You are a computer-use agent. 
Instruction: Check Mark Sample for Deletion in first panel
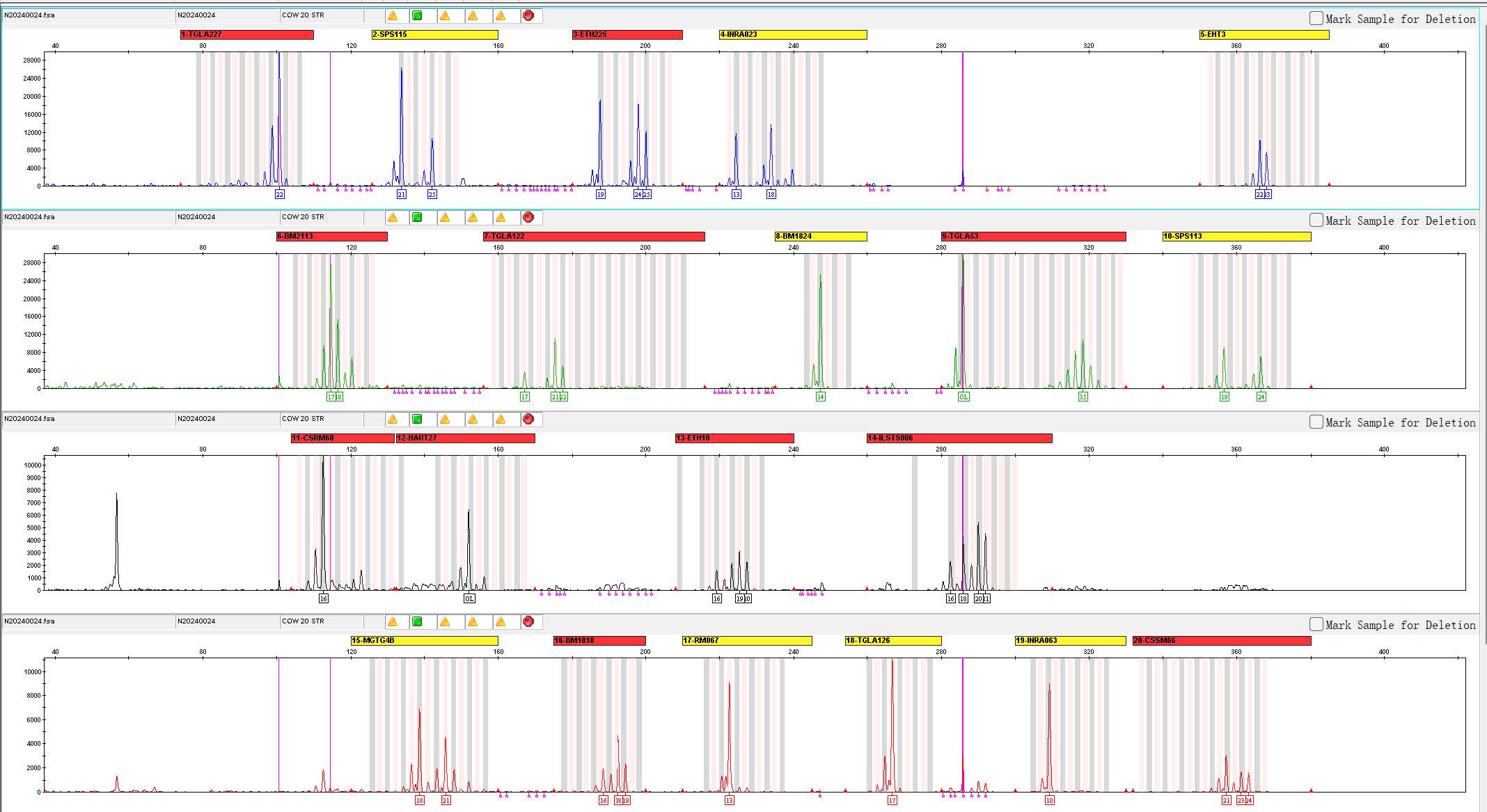pos(1316,19)
